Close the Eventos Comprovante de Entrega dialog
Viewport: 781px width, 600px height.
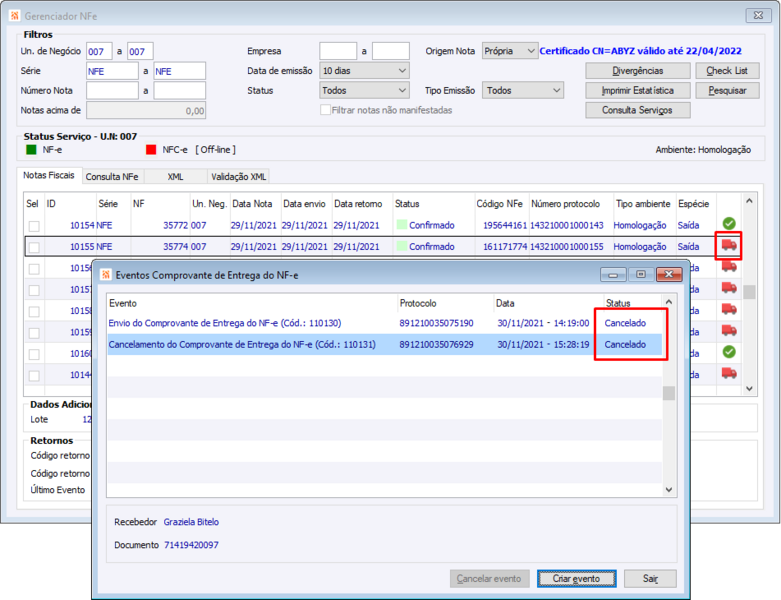[669, 274]
